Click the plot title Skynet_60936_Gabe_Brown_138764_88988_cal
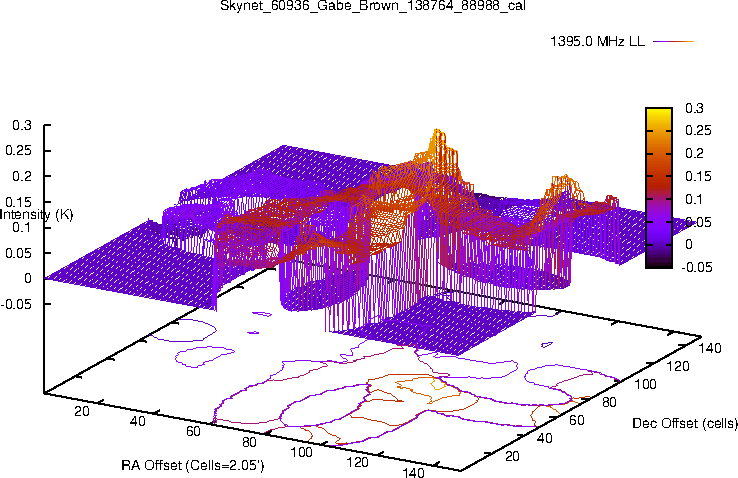 point(372,6)
